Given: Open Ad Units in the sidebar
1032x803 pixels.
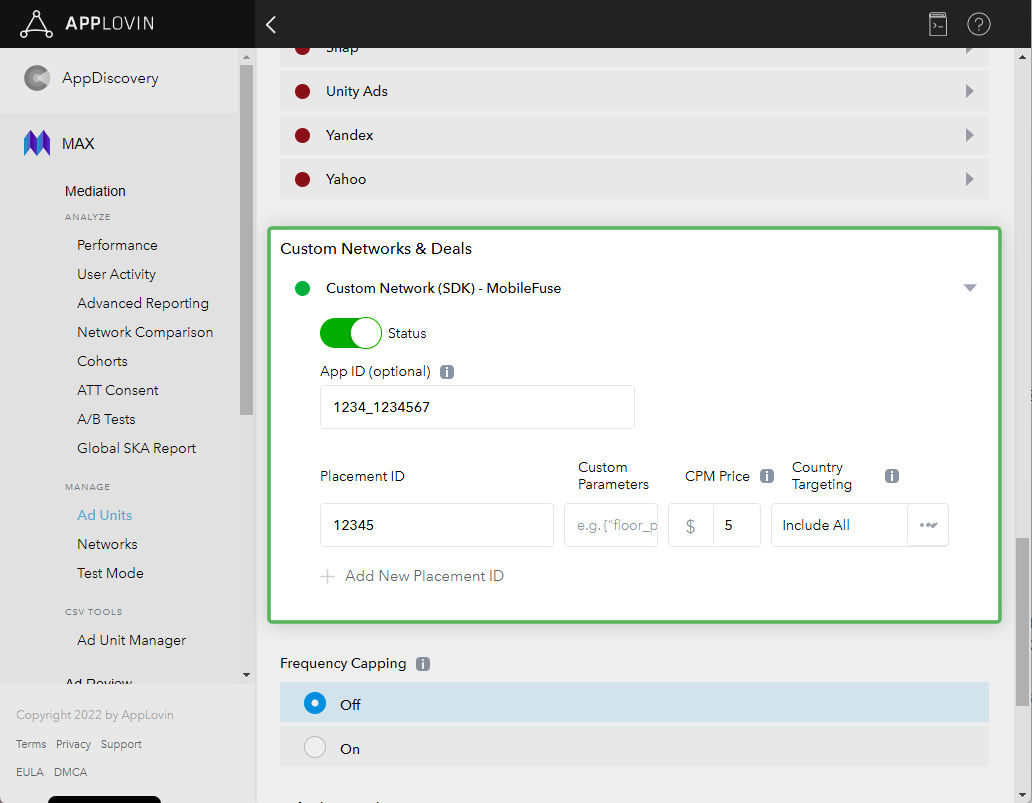Looking at the screenshot, I should pyautogui.click(x=105, y=515).
